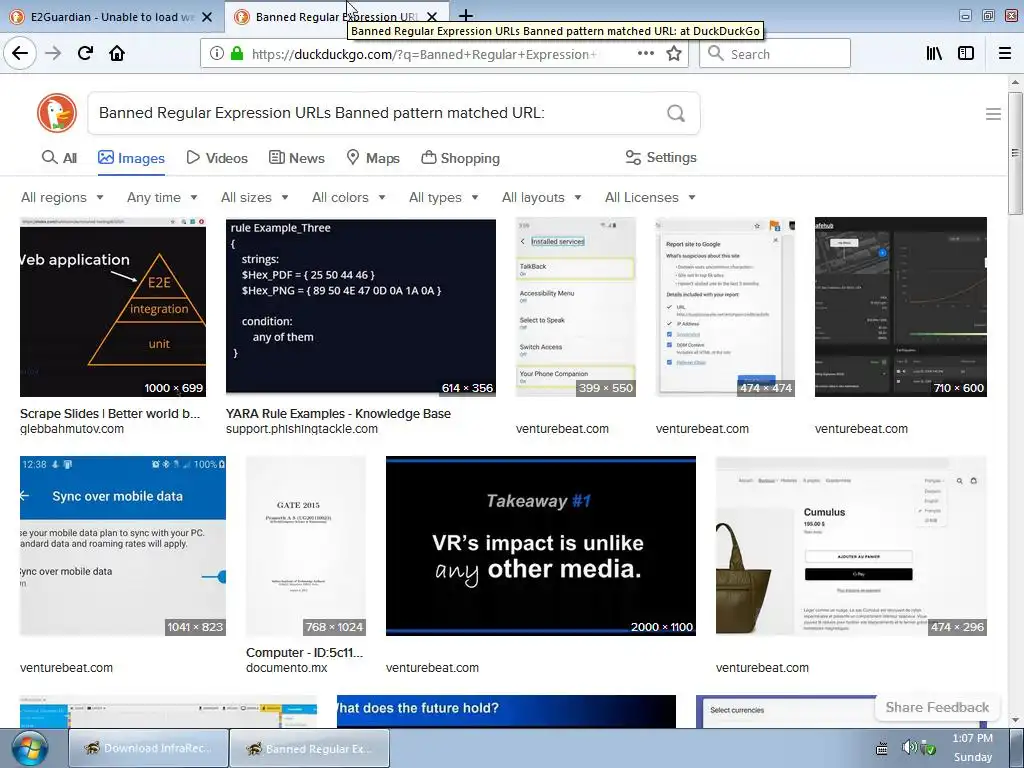This screenshot has width=1024, height=768.
Task: Click the keyboard tray icon
Action: 882,748
